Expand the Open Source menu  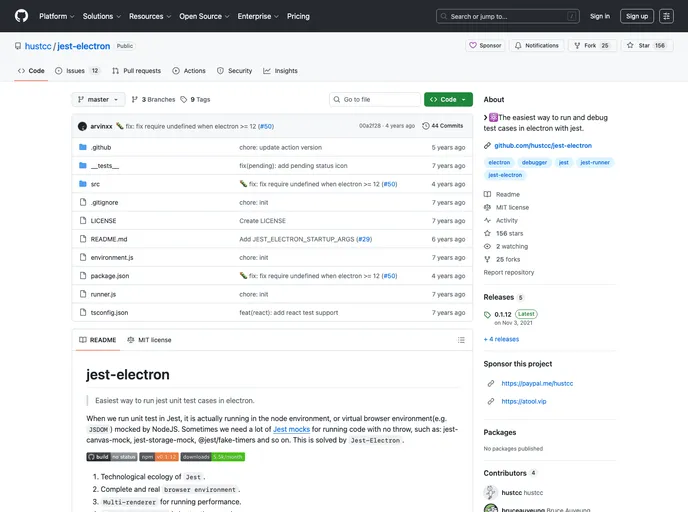[204, 16]
